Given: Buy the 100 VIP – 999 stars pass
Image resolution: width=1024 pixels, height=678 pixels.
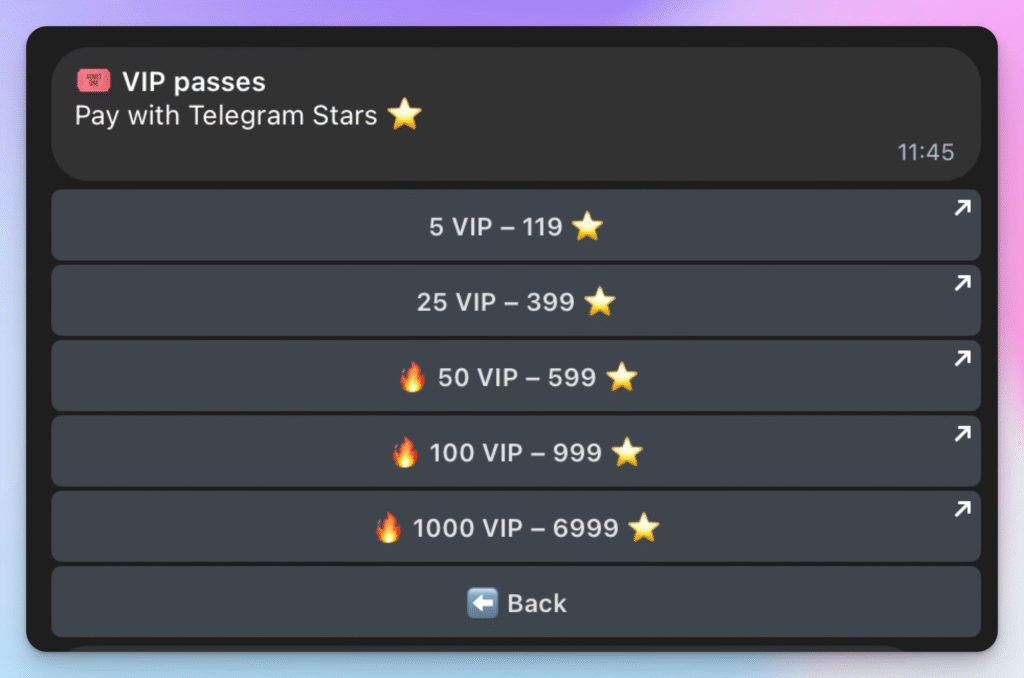Looking at the screenshot, I should pos(515,452).
